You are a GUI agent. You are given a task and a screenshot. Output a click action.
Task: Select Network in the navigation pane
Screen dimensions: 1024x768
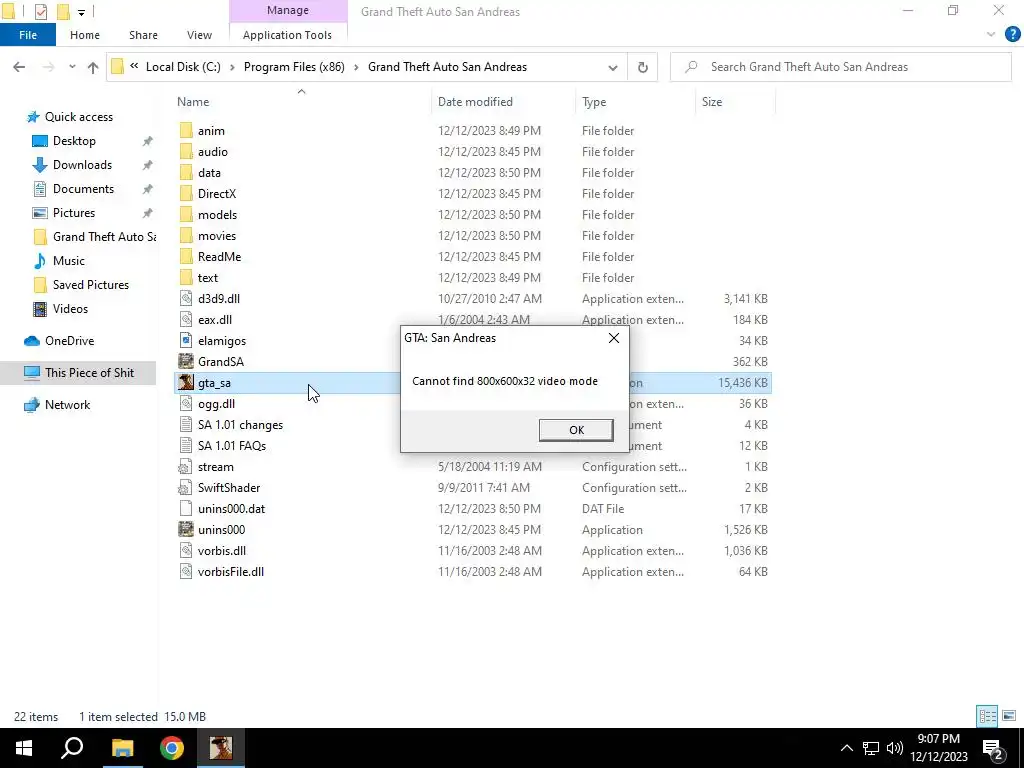point(67,405)
